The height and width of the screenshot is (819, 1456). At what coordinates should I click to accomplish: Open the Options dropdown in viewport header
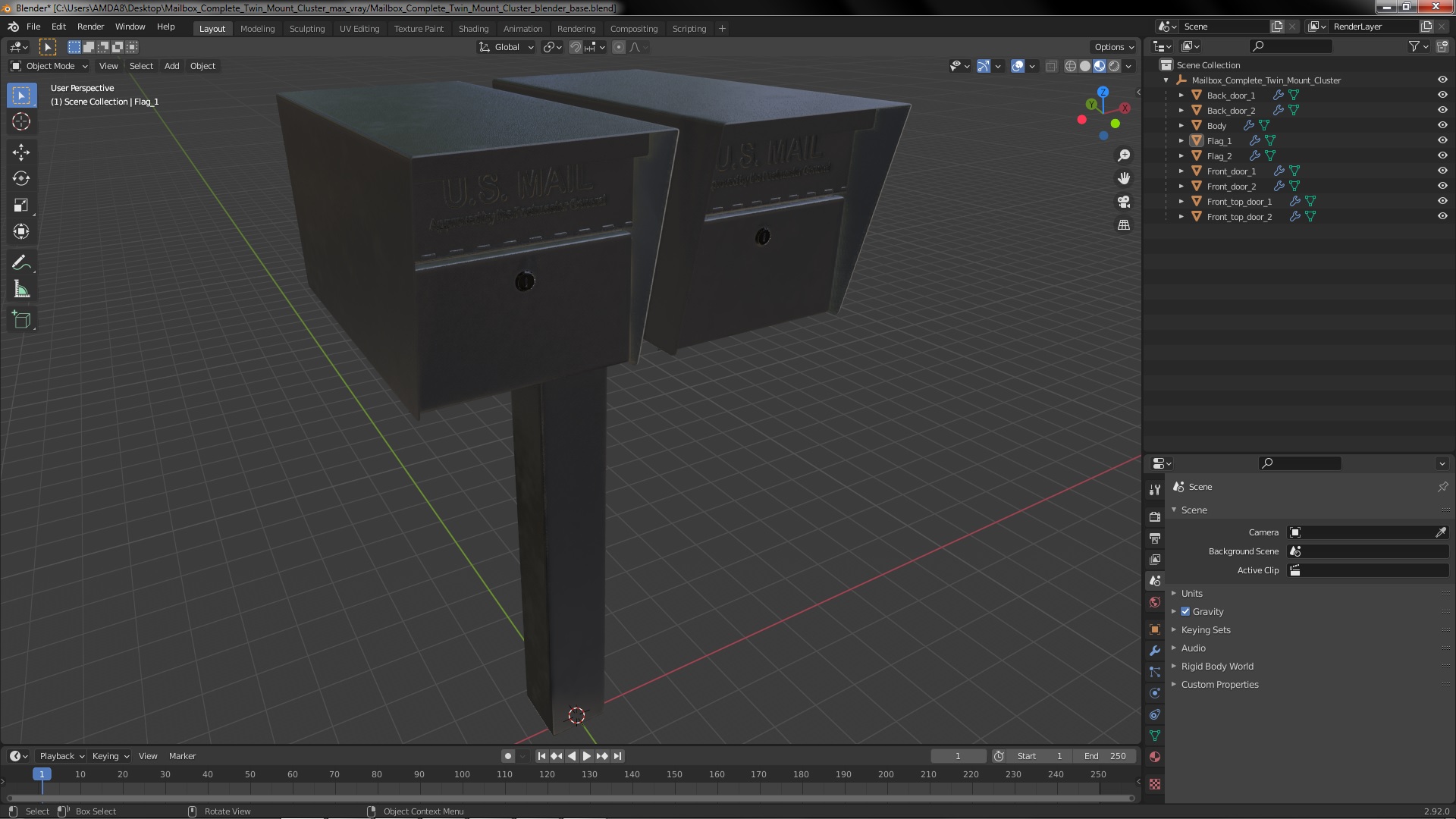tap(1114, 47)
